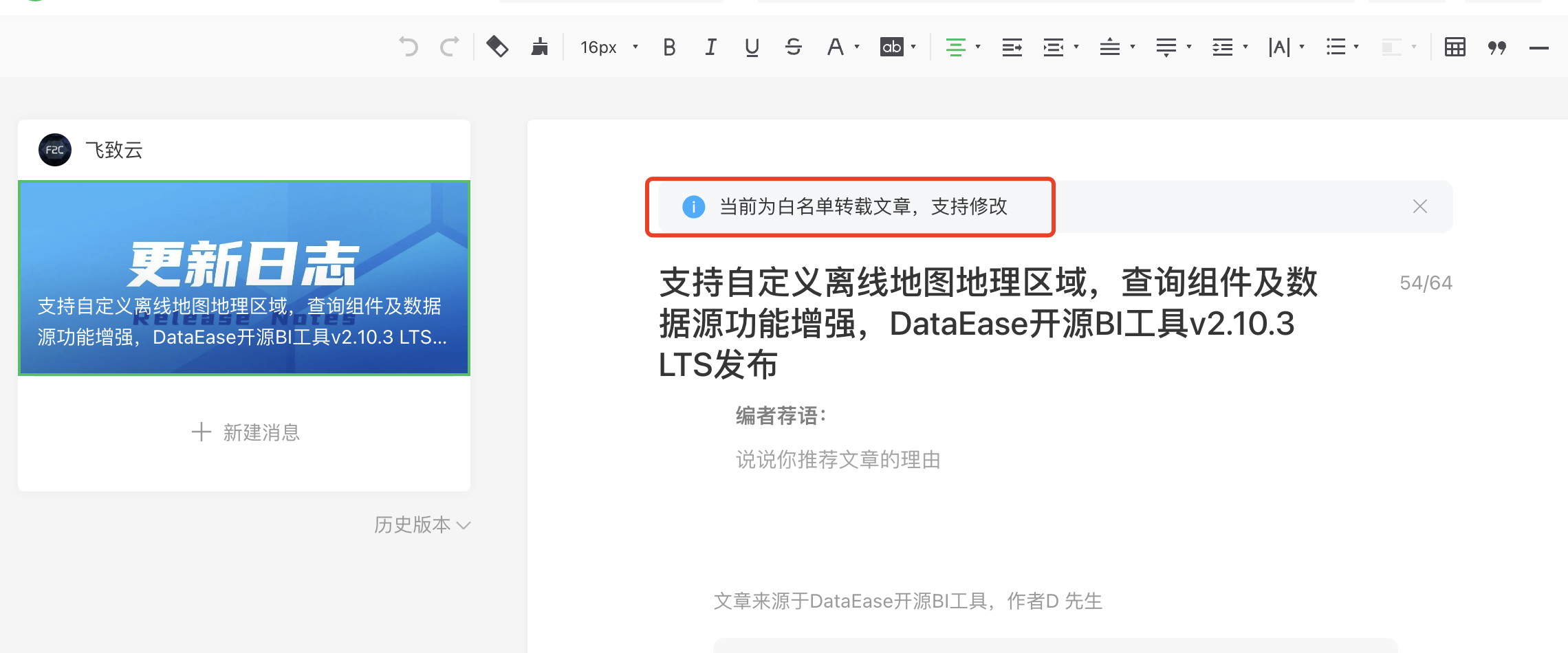Toggle strikethrough formatting

click(x=793, y=47)
